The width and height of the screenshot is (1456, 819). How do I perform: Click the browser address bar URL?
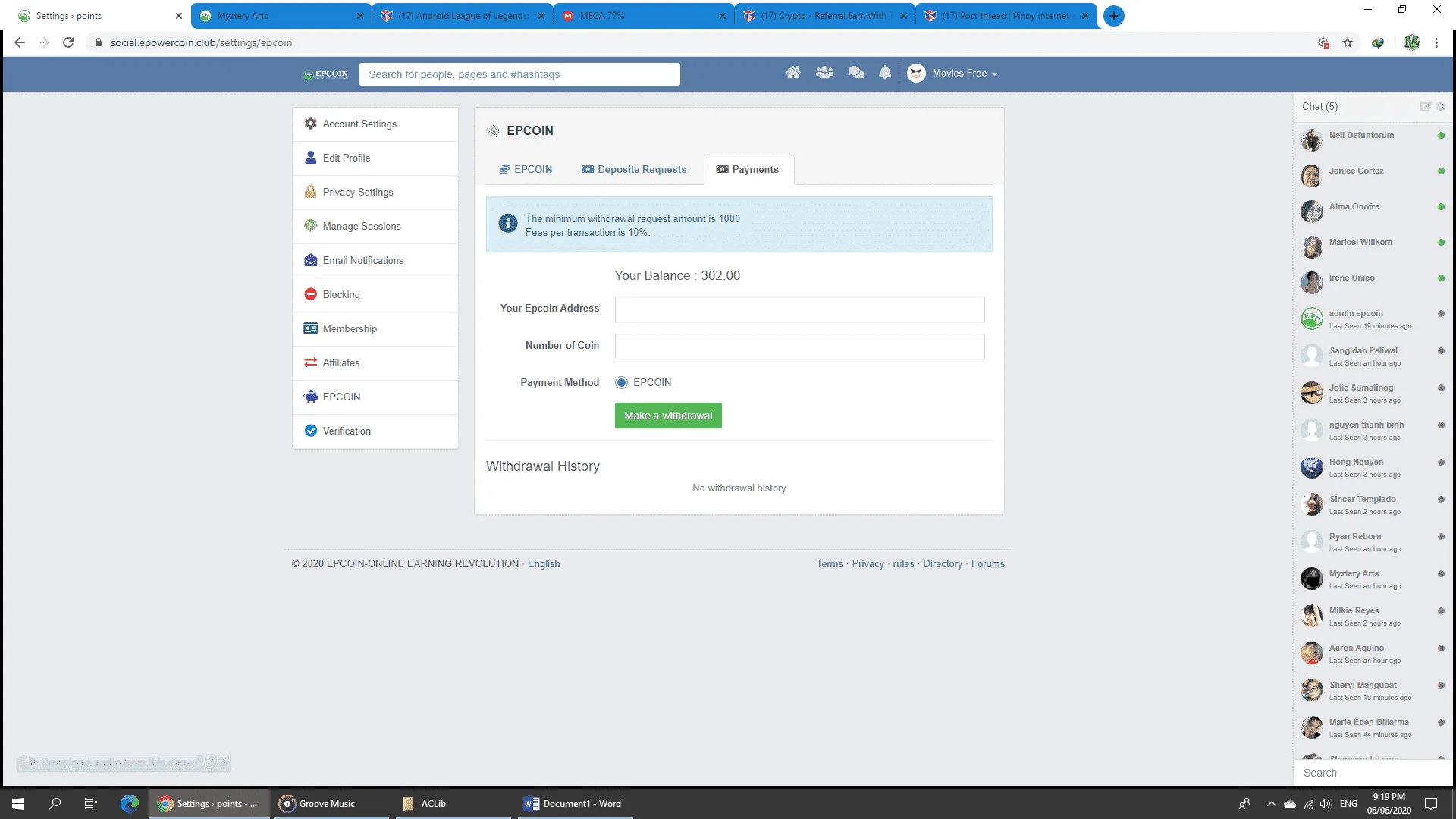(x=201, y=42)
